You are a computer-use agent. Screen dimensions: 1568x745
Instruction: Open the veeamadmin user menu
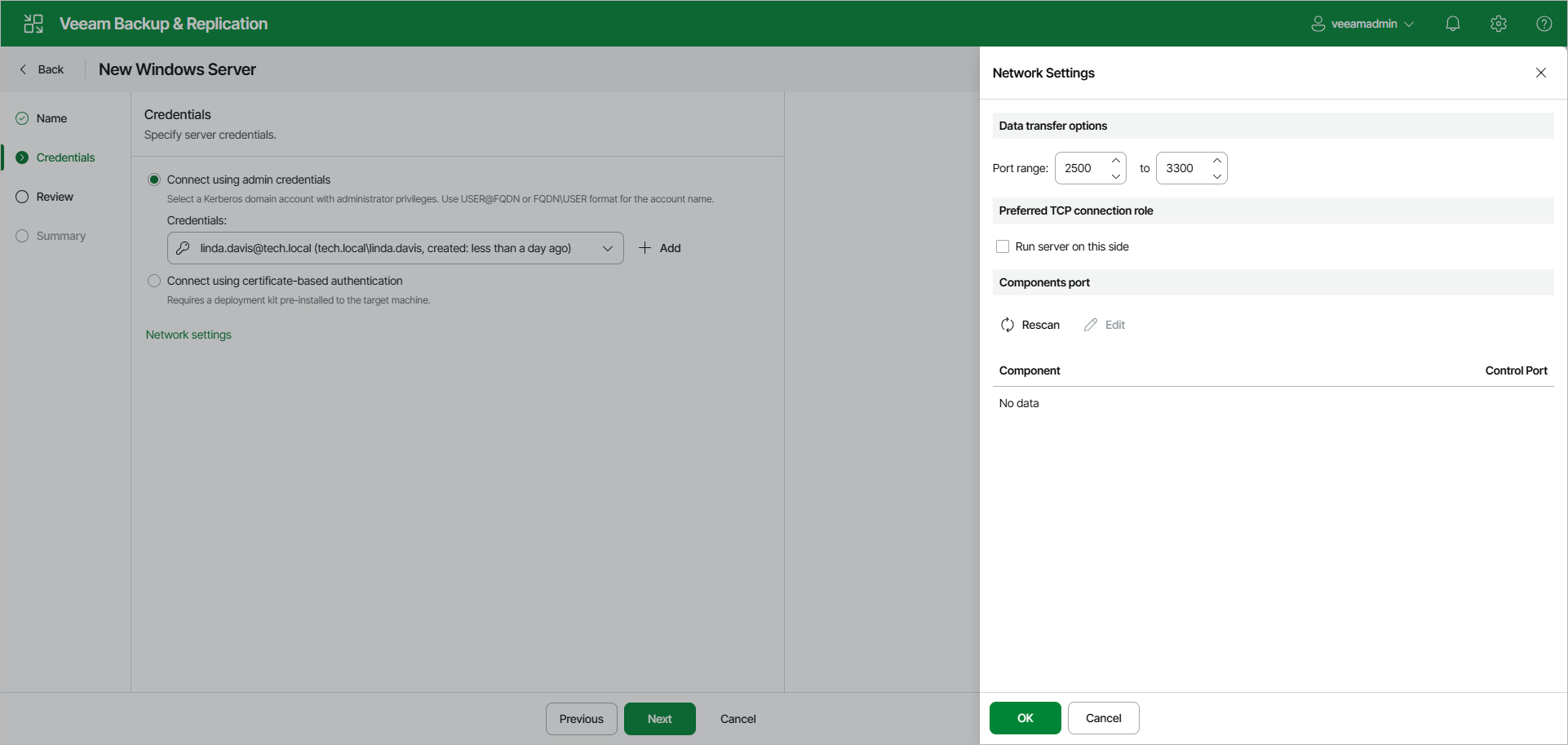1362,24
